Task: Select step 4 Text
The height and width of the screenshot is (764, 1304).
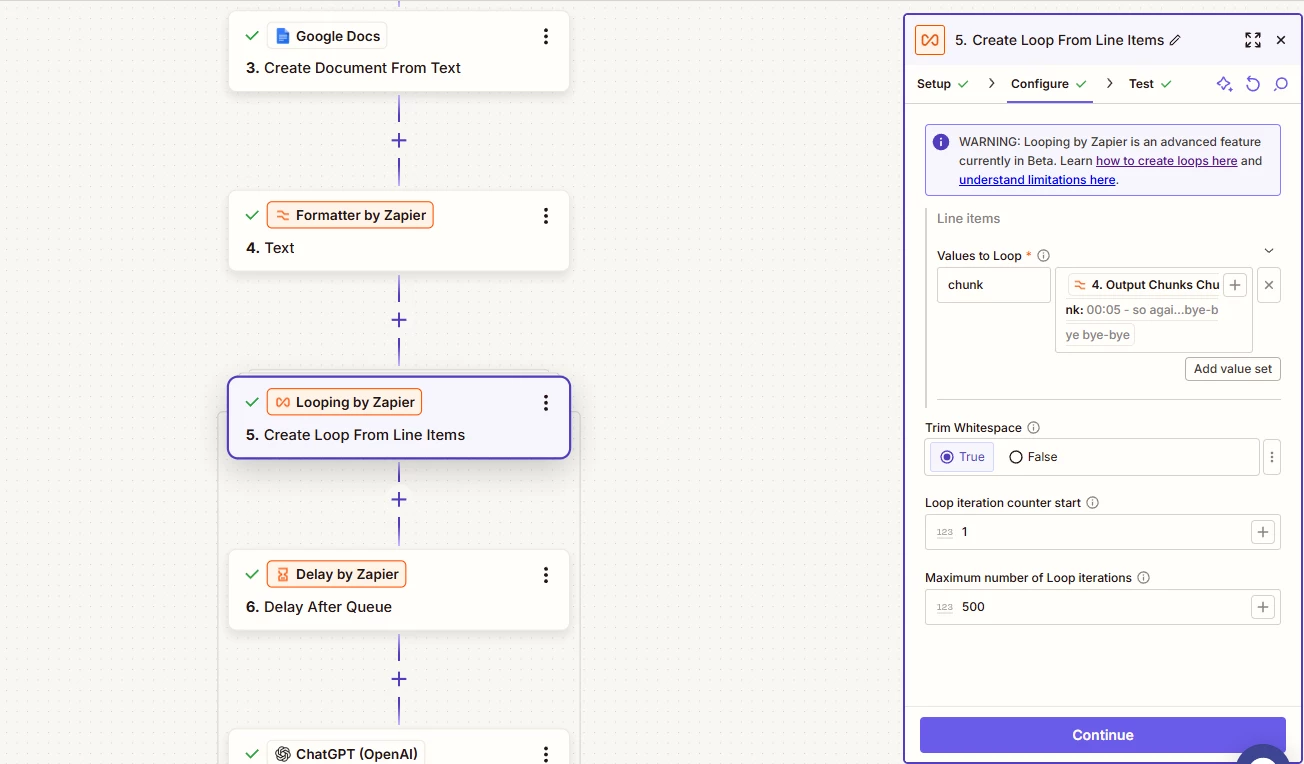Action: click(399, 231)
